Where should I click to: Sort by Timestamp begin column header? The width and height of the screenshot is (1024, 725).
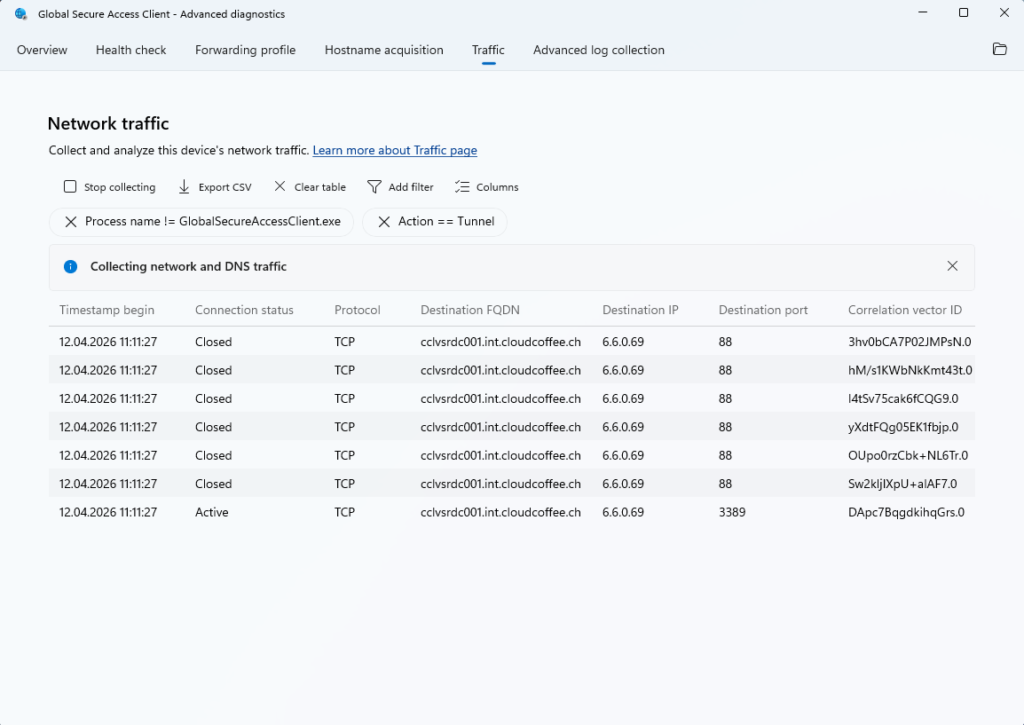pyautogui.click(x=107, y=310)
